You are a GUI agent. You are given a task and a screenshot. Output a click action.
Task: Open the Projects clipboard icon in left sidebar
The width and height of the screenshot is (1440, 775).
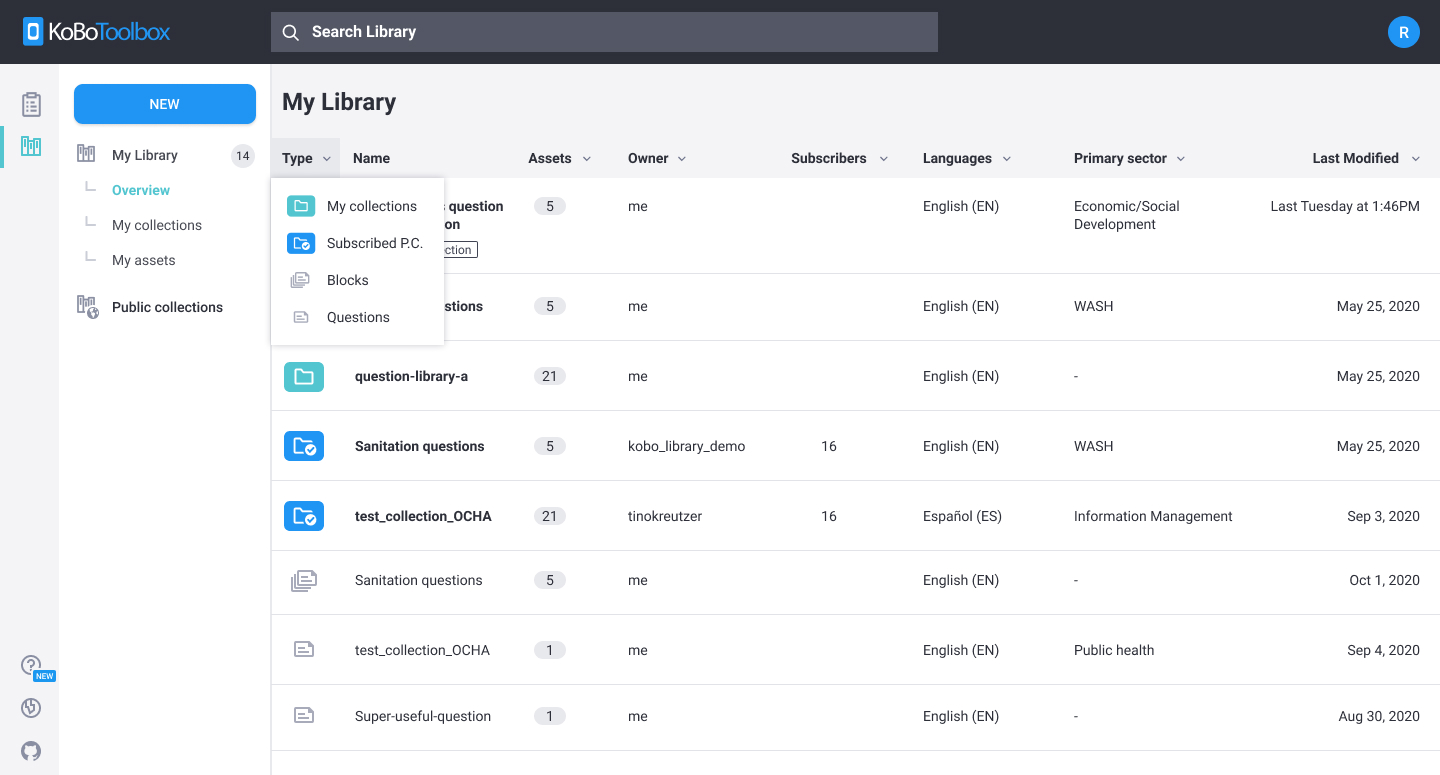pos(31,104)
